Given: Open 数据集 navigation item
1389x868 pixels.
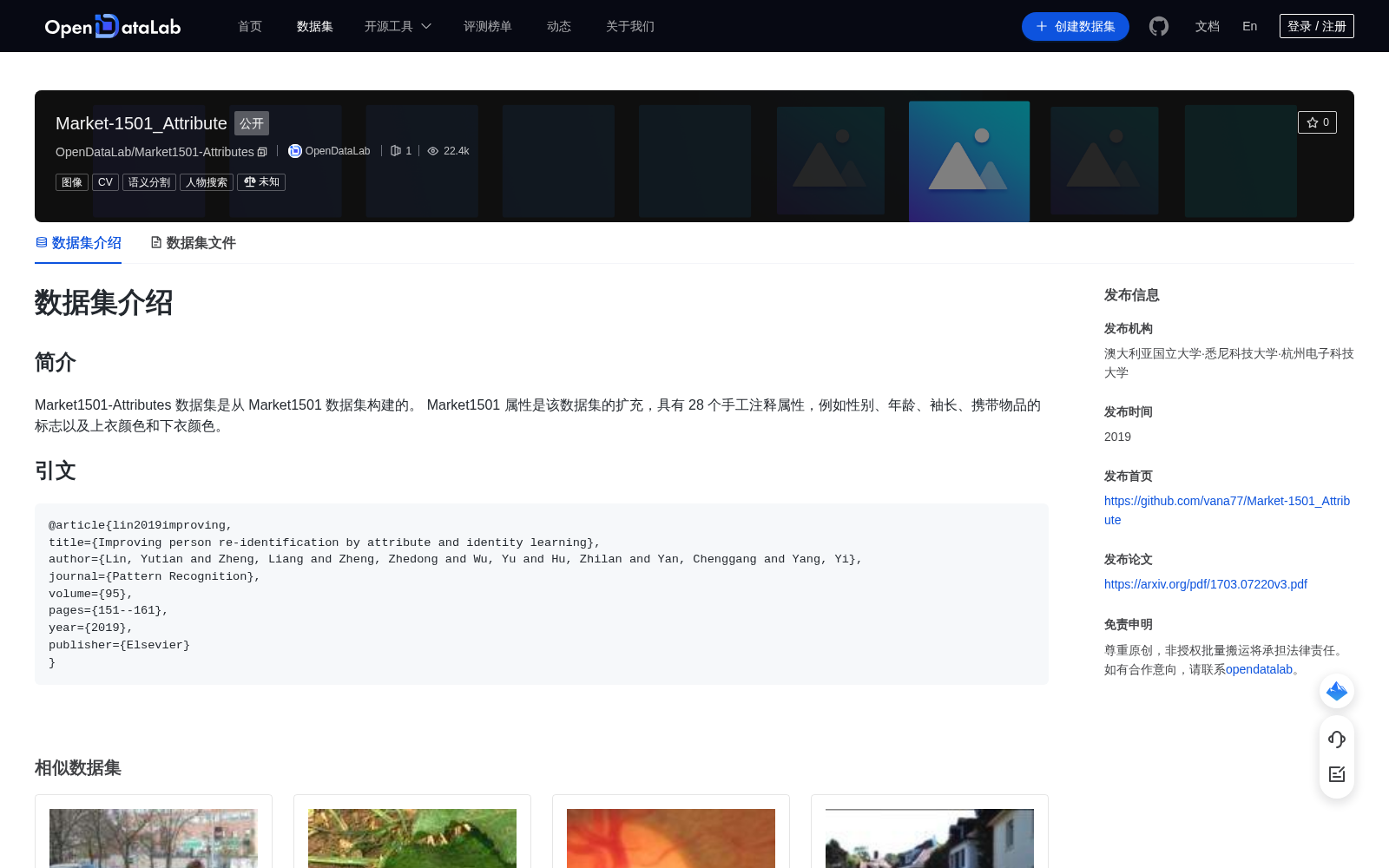Looking at the screenshot, I should coord(315,26).
